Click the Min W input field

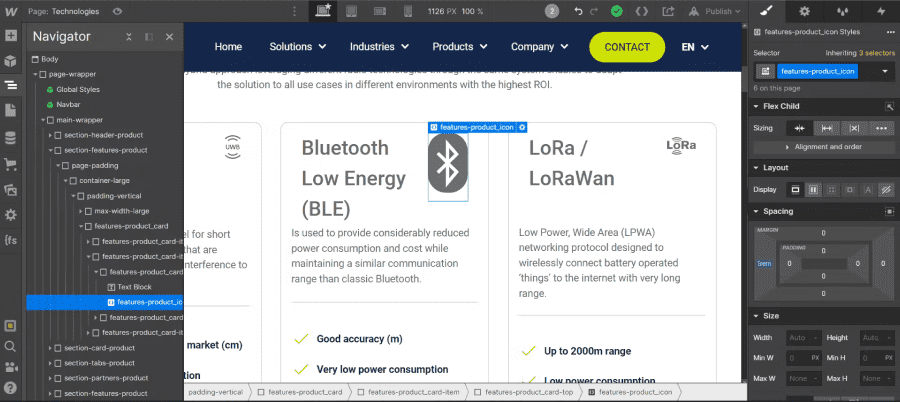point(802,358)
